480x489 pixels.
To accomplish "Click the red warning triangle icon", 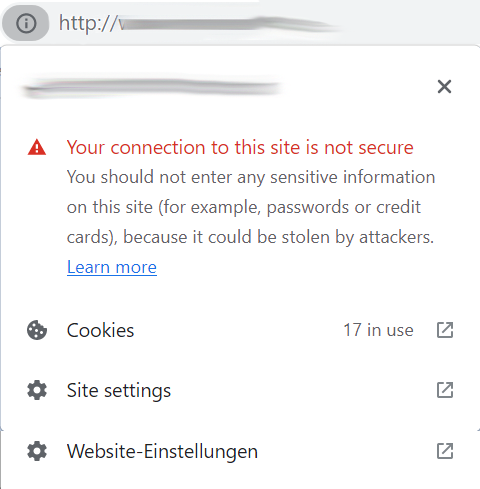I will coord(37,147).
